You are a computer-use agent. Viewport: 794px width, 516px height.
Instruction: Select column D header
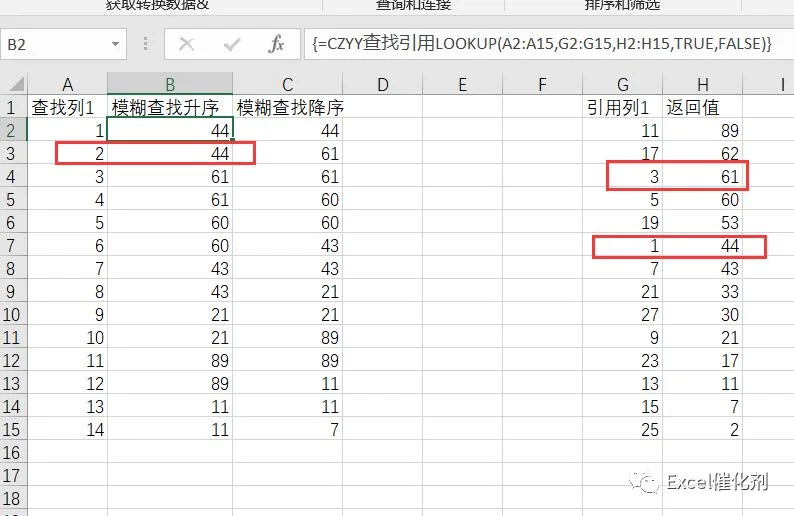point(383,84)
